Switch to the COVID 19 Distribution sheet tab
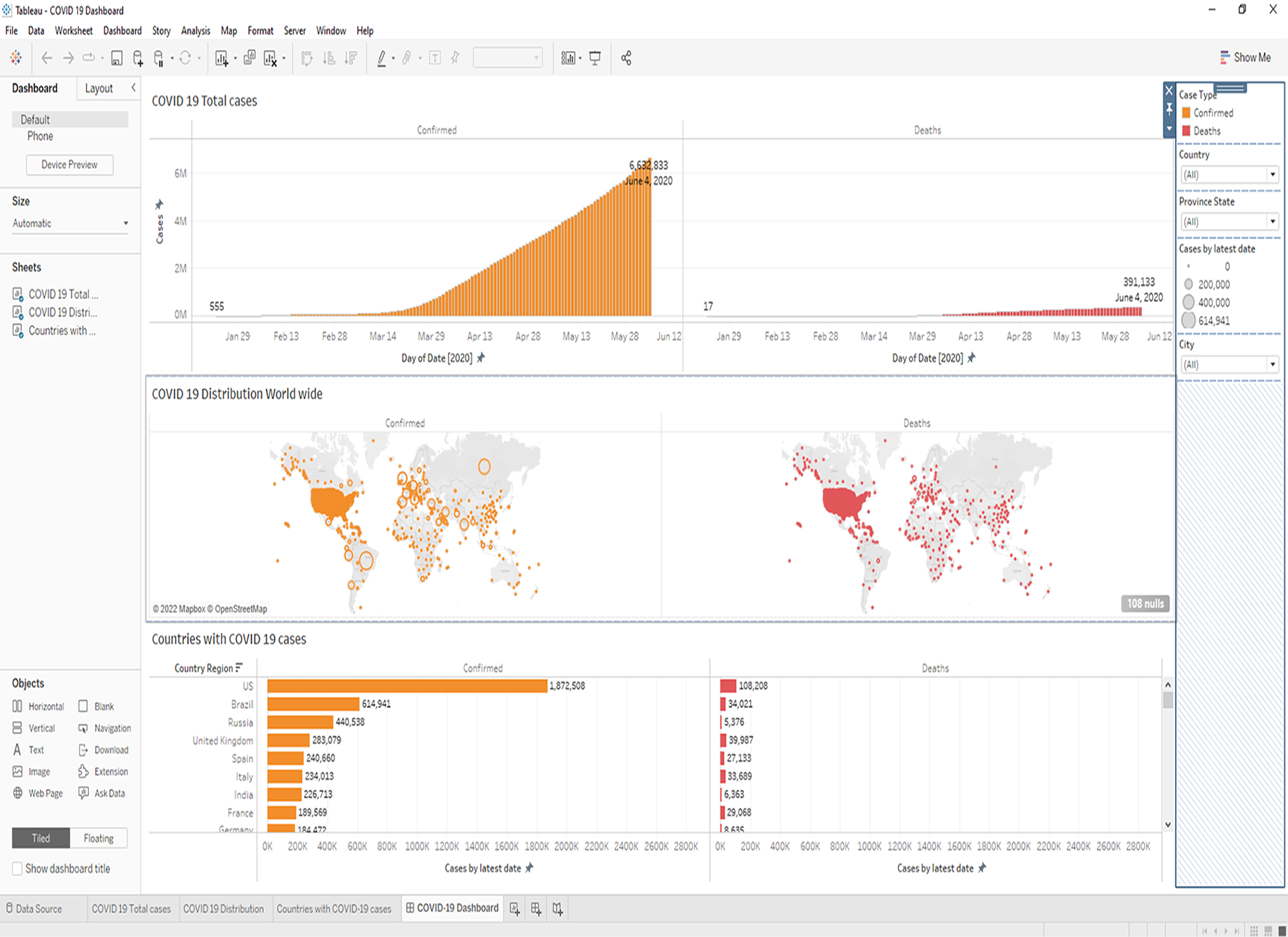This screenshot has width=1288, height=937. tap(223, 908)
